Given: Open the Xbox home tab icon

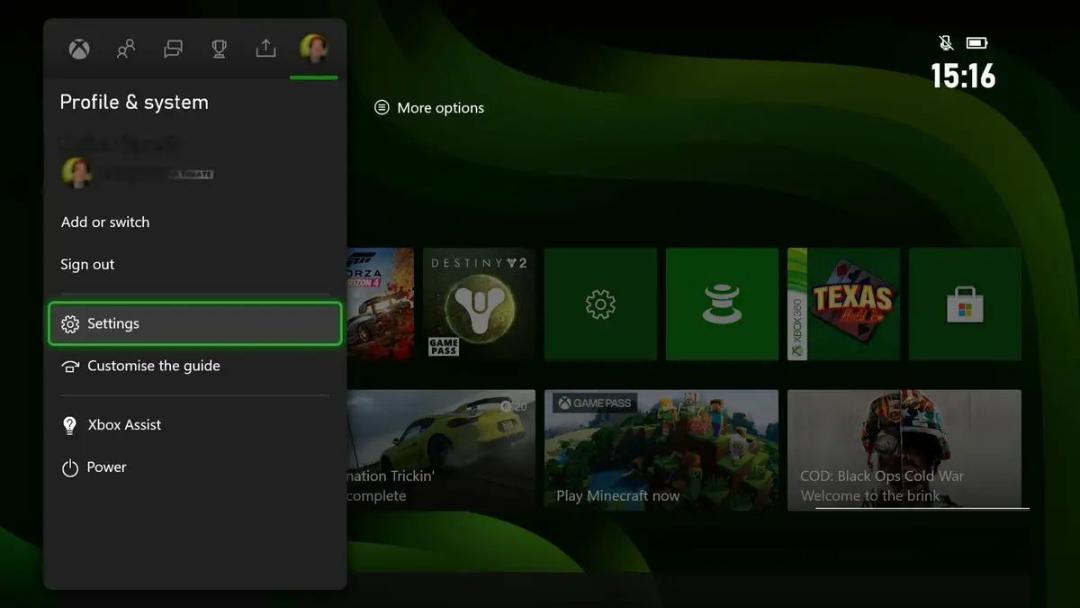Looking at the screenshot, I should [79, 49].
